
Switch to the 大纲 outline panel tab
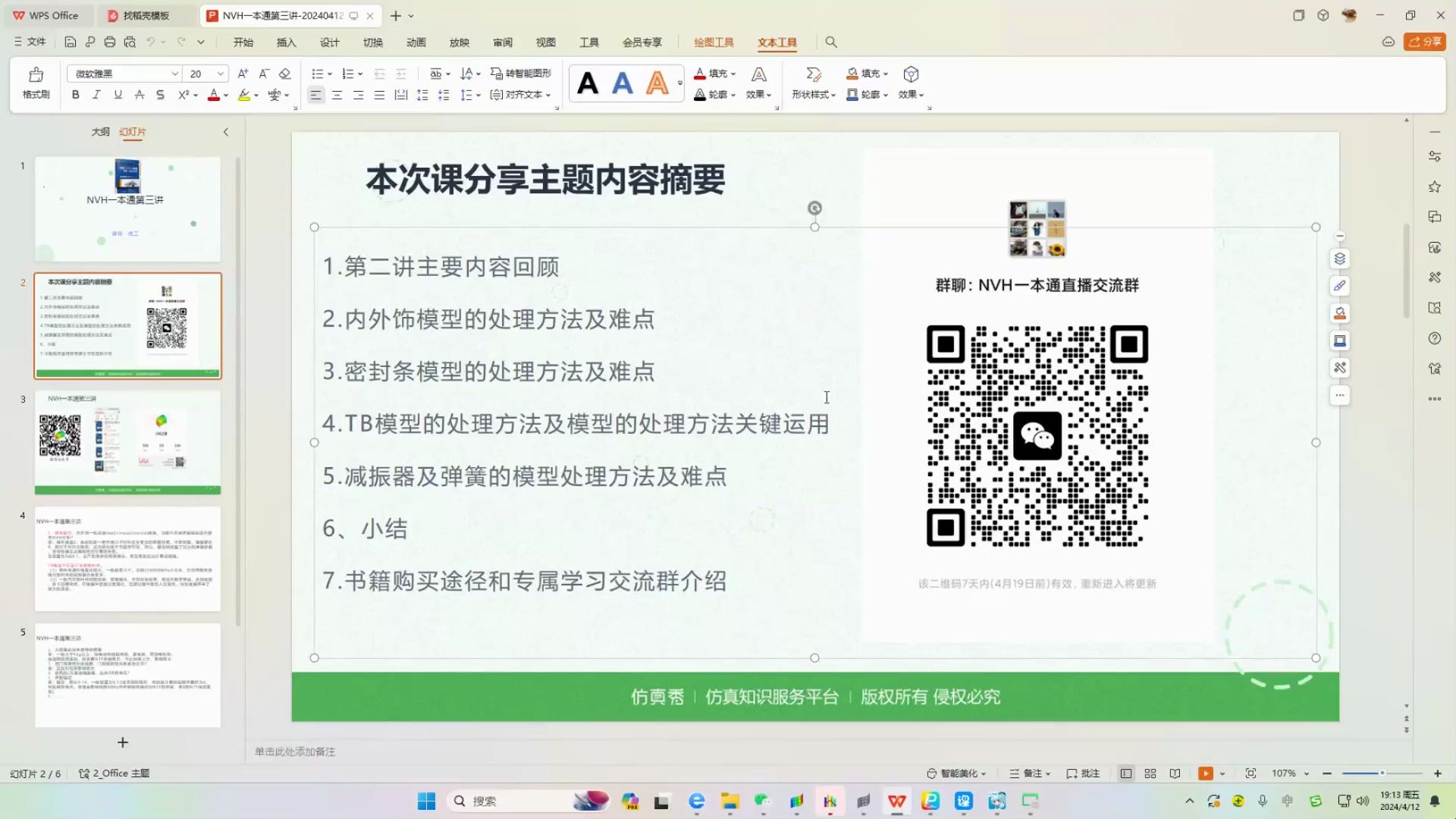click(100, 132)
